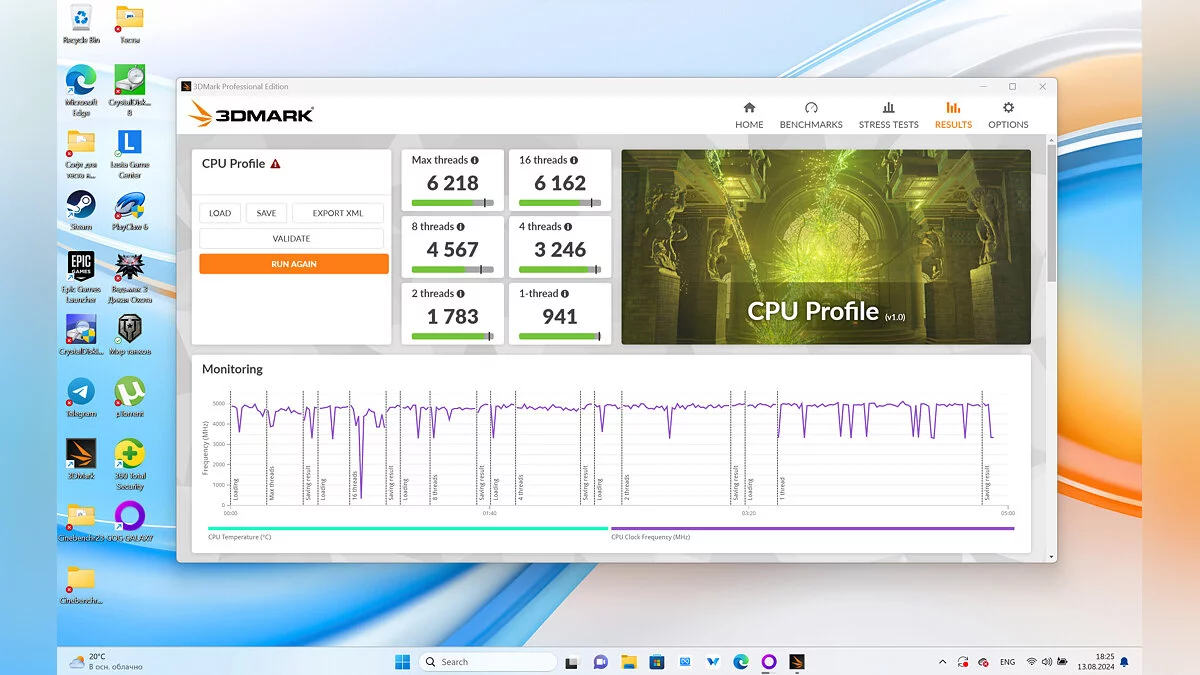Screen dimensions: 1200x675
Task: Click the Validate button
Action: [291, 239]
